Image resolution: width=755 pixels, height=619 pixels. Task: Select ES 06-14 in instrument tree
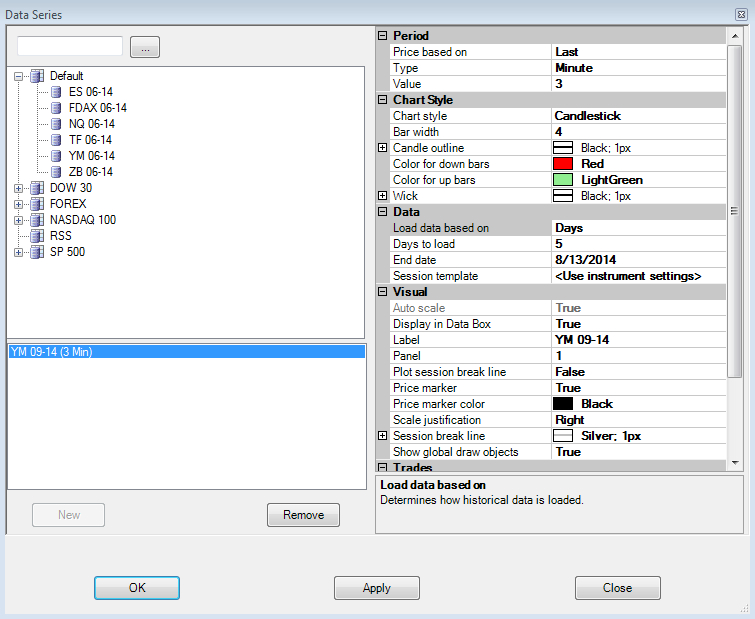(91, 92)
